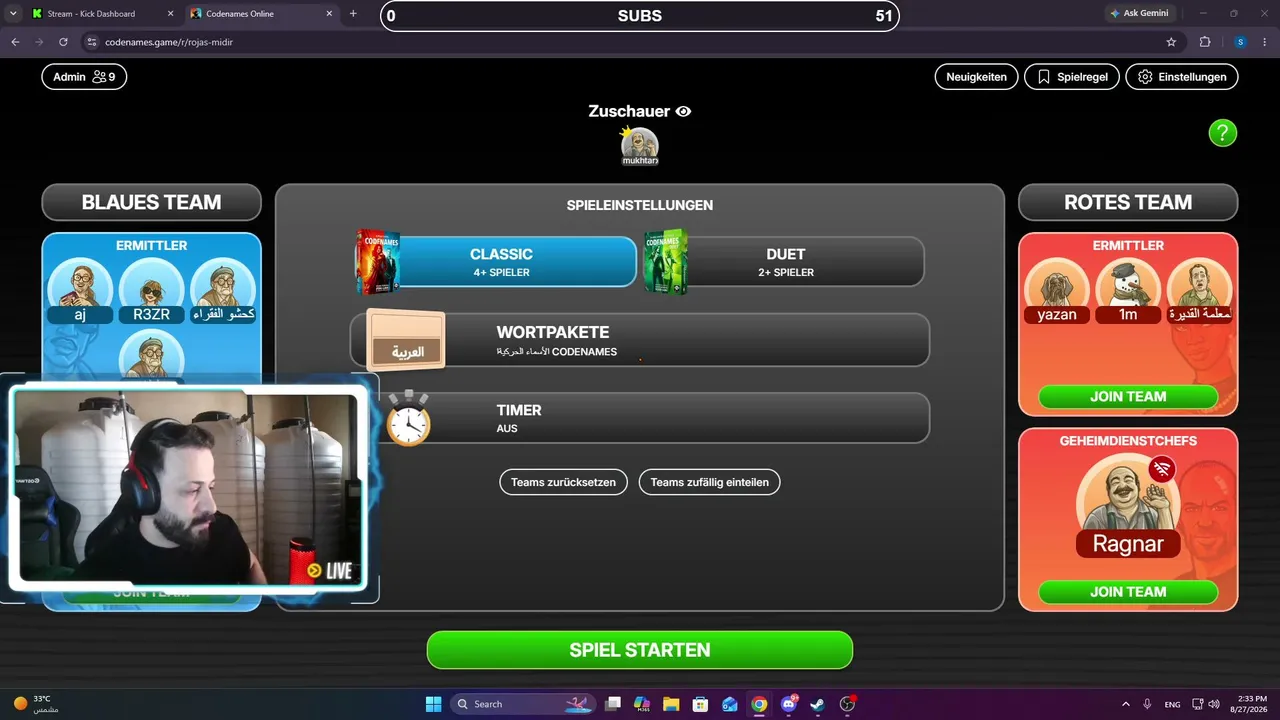1280x720 pixels.
Task: Open a new browser tab
Action: pos(353,14)
